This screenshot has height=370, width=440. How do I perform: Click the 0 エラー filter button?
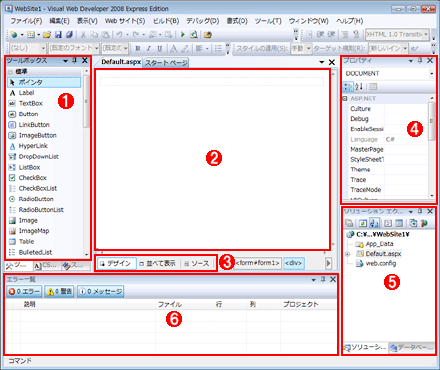point(24,291)
